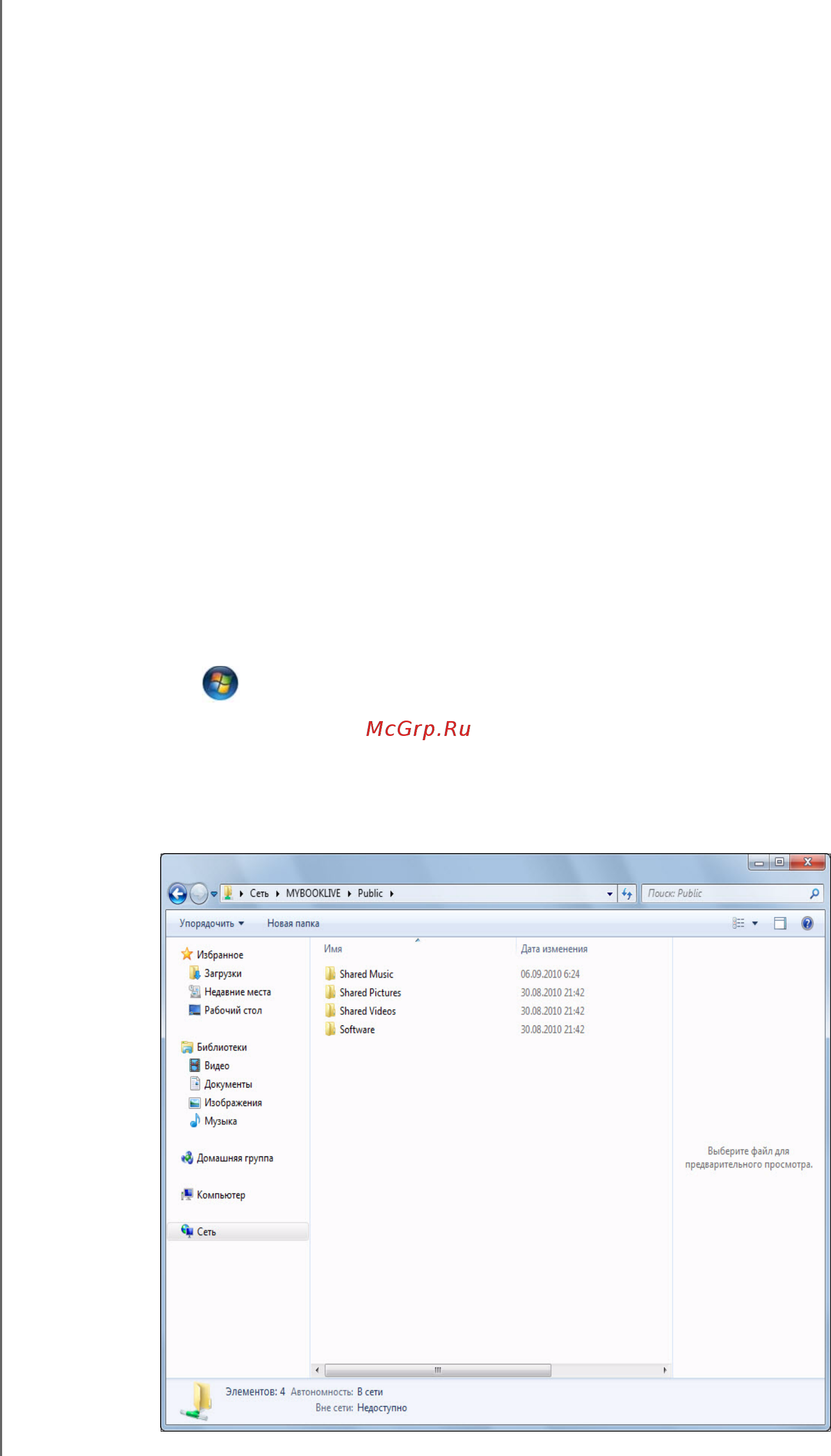Screen dimensions: 831x1456
Task: Select Домашняя группа in the sidebar
Action: pyautogui.click(x=235, y=1158)
